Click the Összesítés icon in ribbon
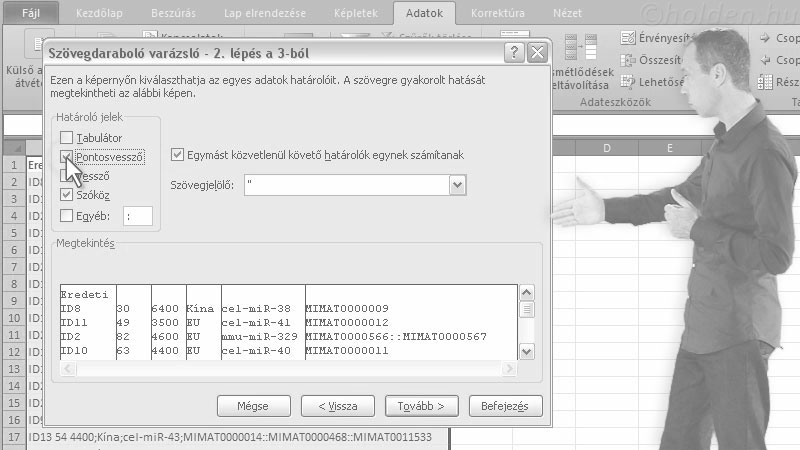800x450 pixels. (628, 60)
